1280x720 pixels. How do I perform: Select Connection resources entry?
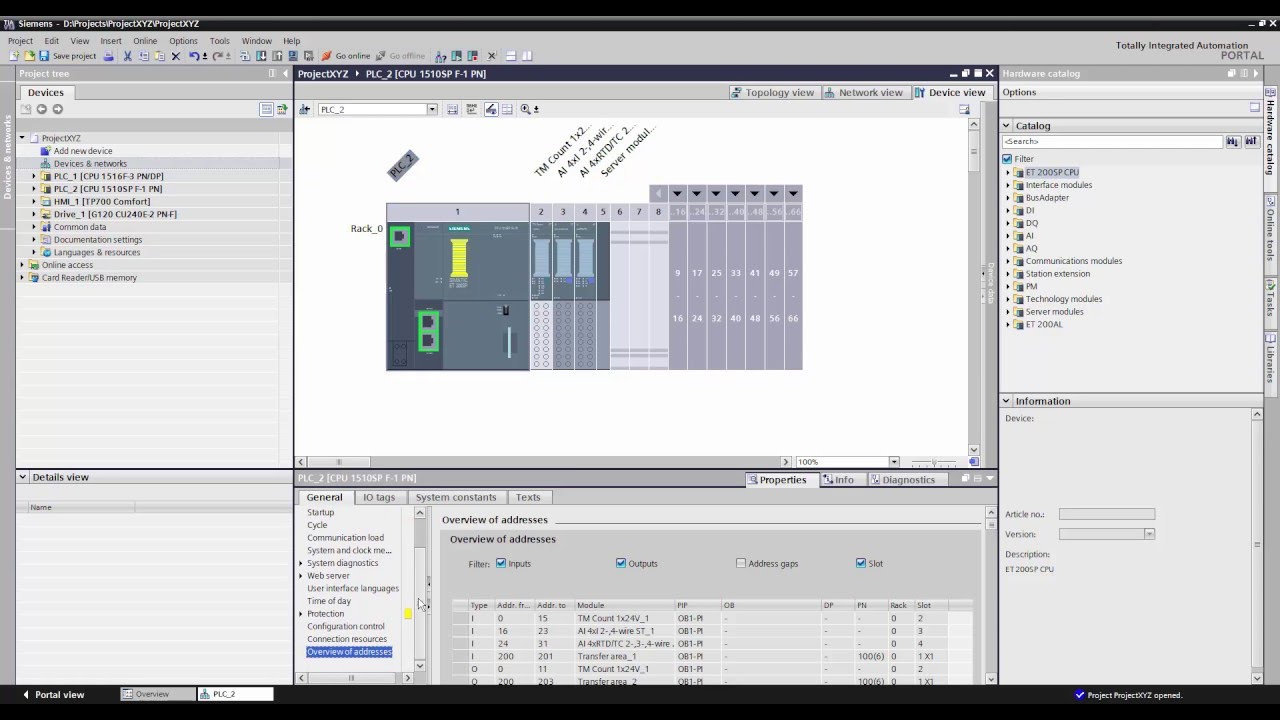(x=347, y=639)
